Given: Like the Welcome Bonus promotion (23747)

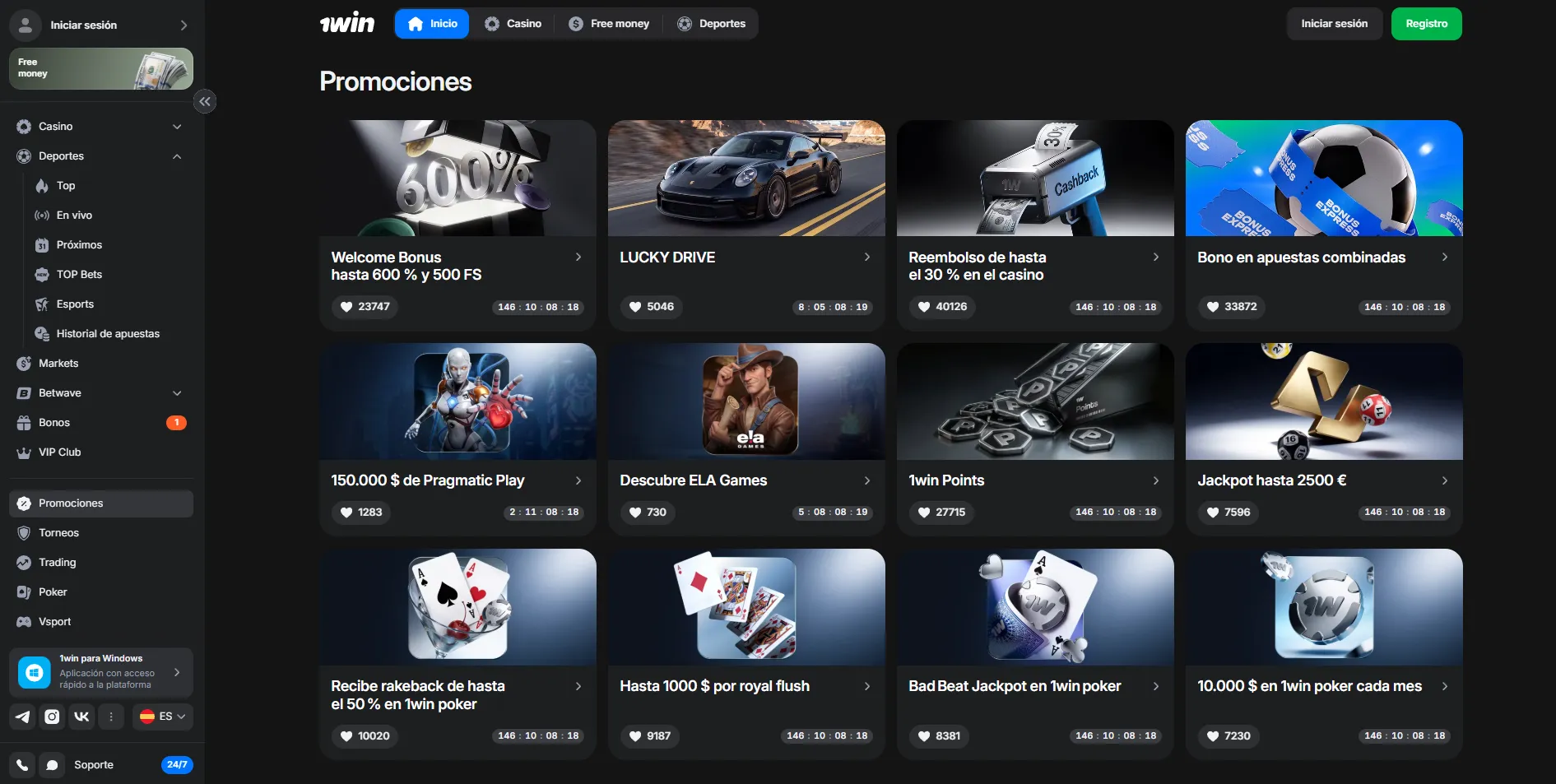Looking at the screenshot, I should click(365, 307).
